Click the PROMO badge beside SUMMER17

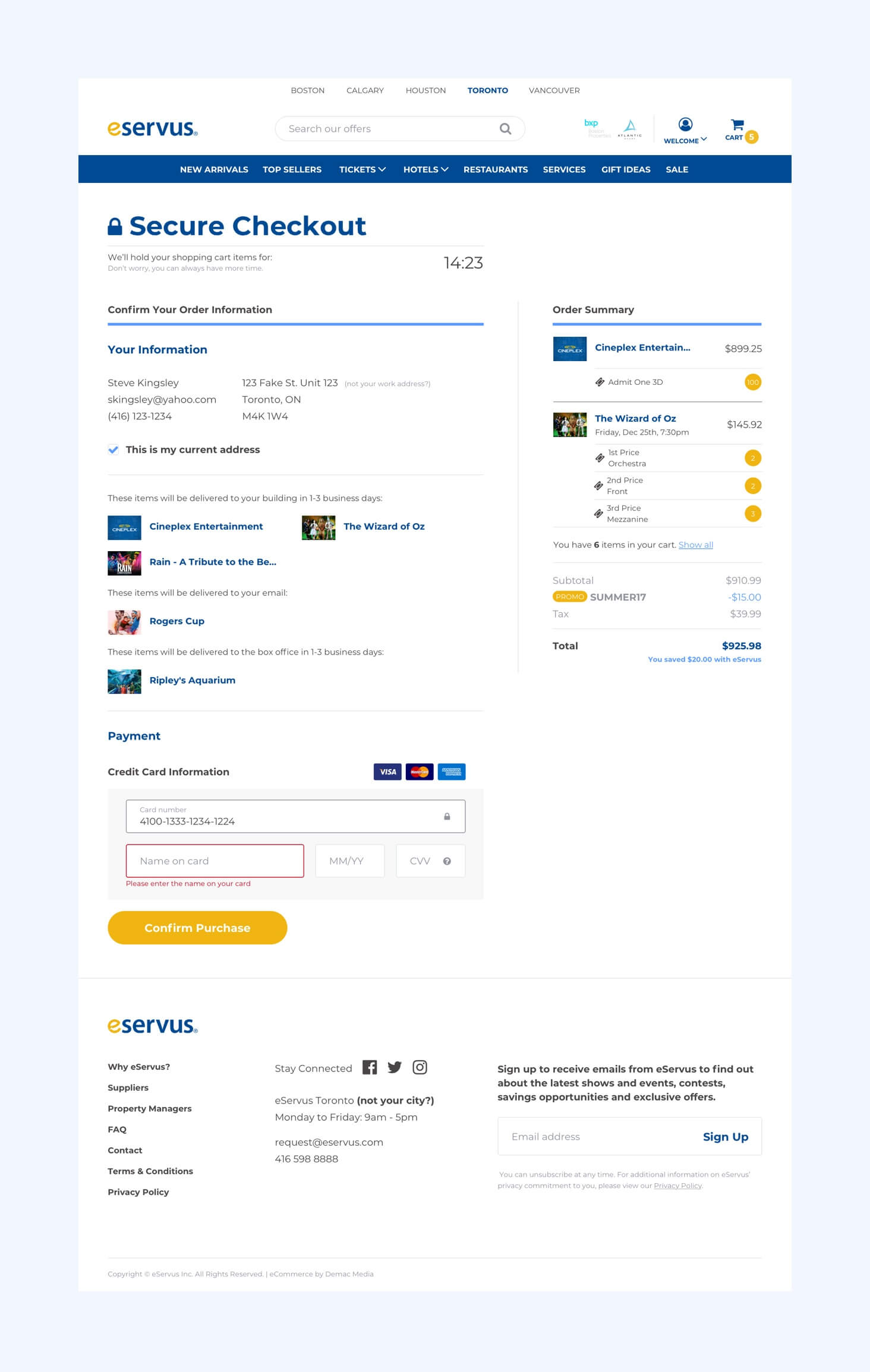tap(570, 597)
